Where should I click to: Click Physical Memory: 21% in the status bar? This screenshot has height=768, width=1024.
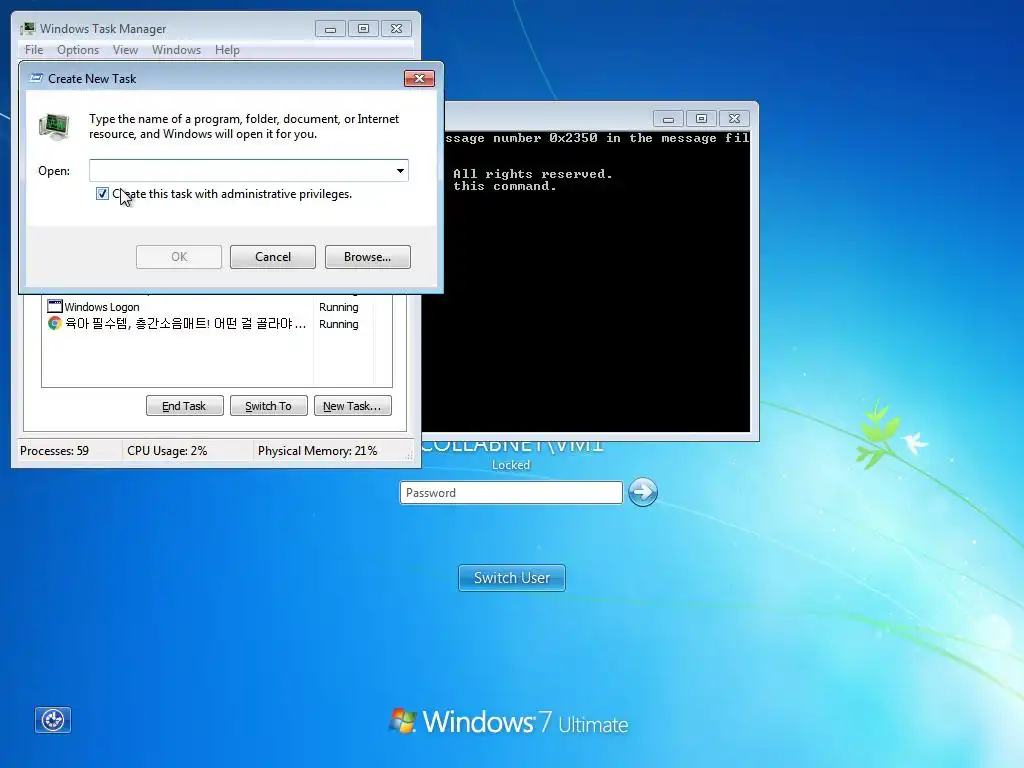click(x=317, y=451)
